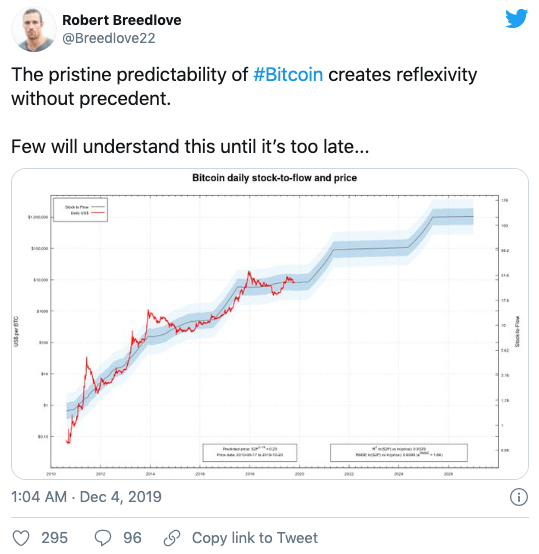Open tweet info circle icon
This screenshot has height=554, width=539.
519,497
